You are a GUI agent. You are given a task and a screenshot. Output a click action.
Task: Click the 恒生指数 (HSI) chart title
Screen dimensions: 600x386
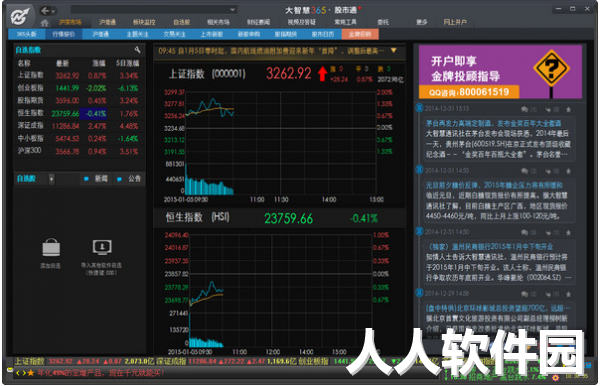pyautogui.click(x=197, y=217)
